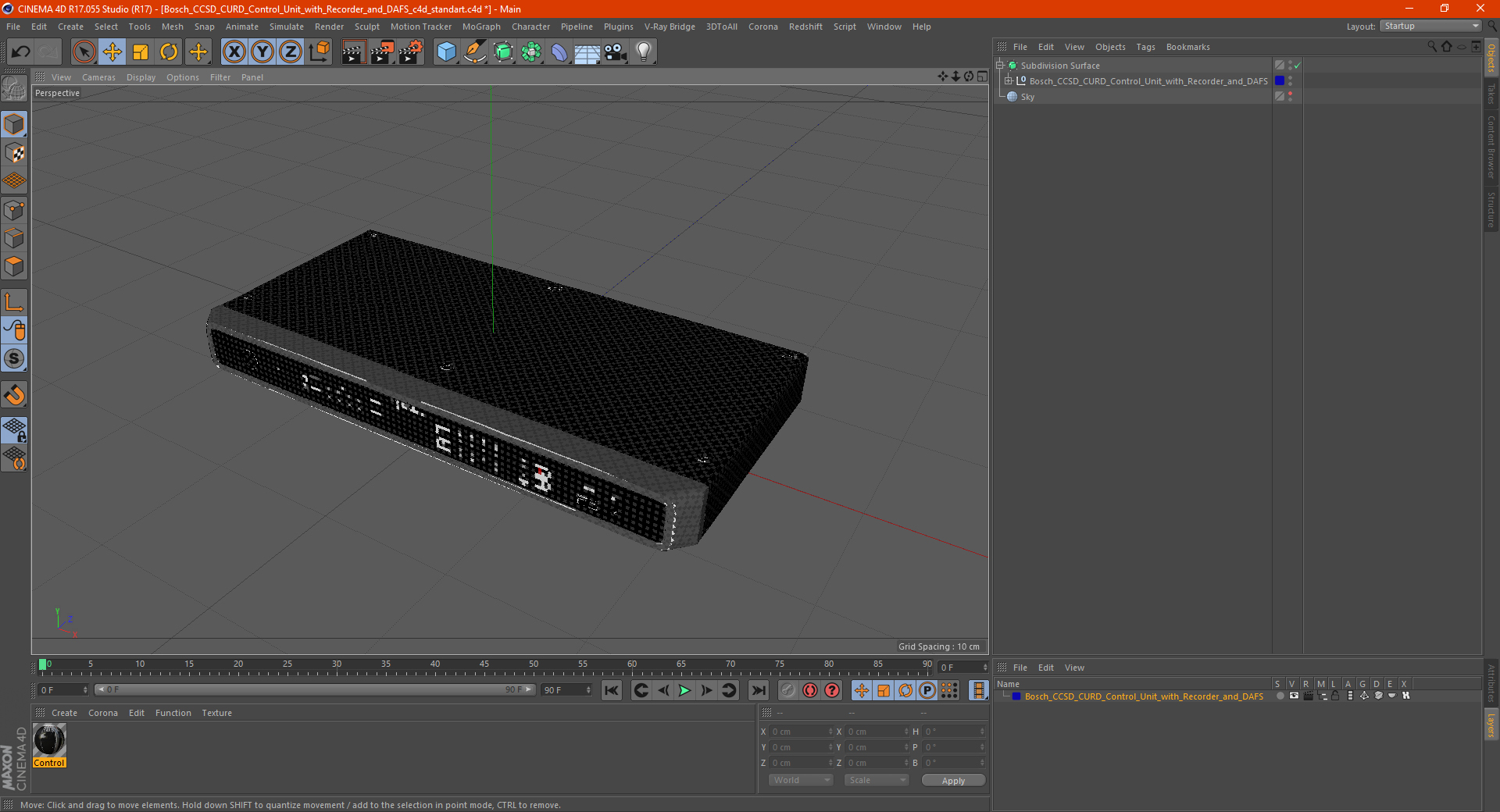
Task: Play the animation forward
Action: pyautogui.click(x=684, y=690)
